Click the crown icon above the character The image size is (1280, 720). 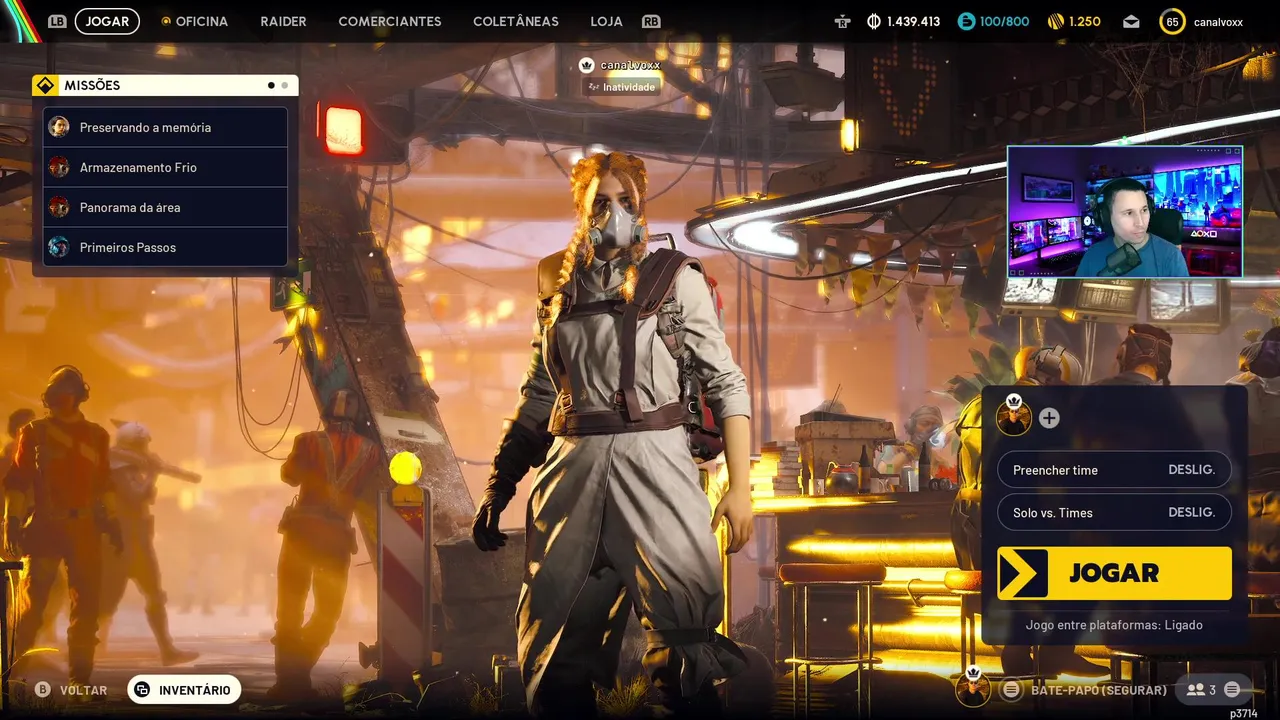click(587, 65)
